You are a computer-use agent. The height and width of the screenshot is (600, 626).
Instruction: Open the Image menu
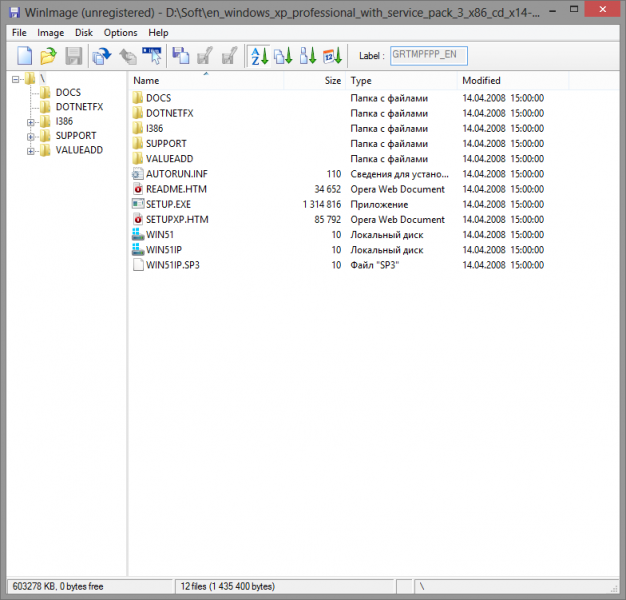click(50, 33)
